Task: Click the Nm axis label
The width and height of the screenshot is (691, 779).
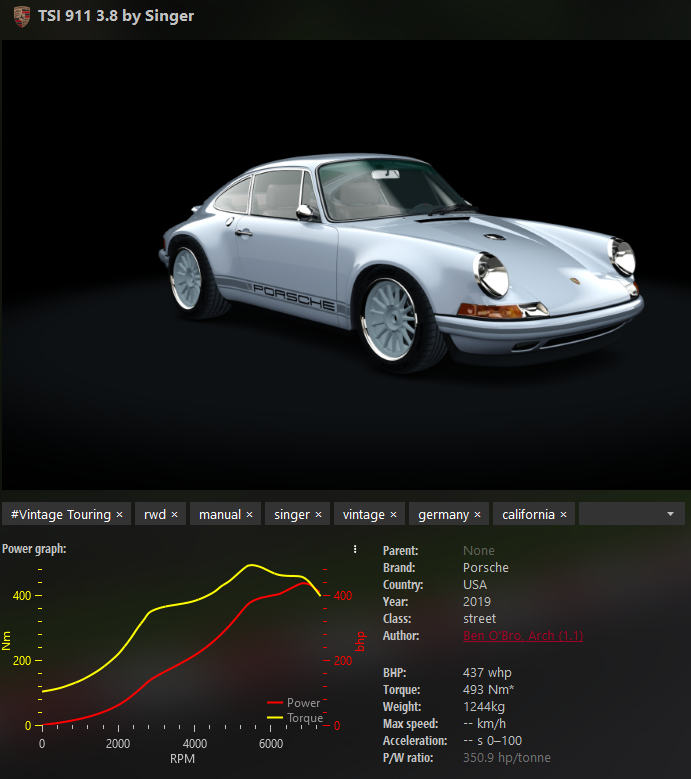Action: [x=6, y=640]
